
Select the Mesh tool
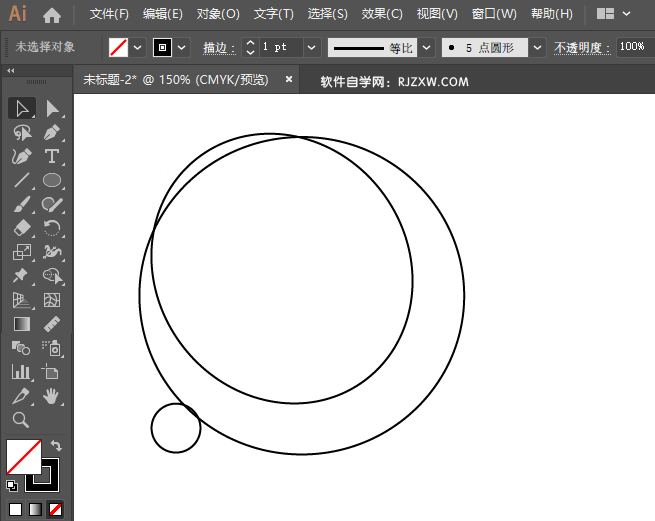tap(52, 300)
